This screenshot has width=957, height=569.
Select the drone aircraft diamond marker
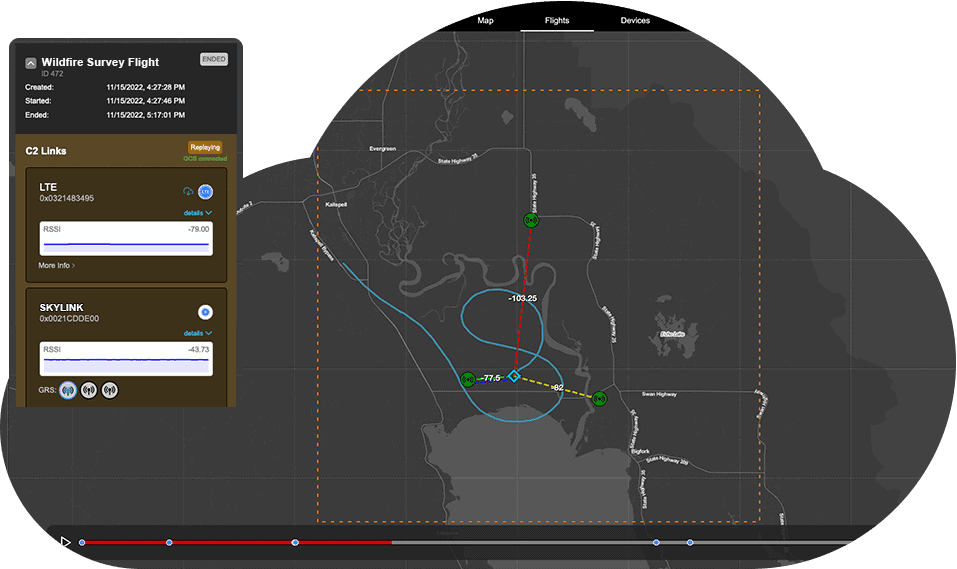pos(514,376)
